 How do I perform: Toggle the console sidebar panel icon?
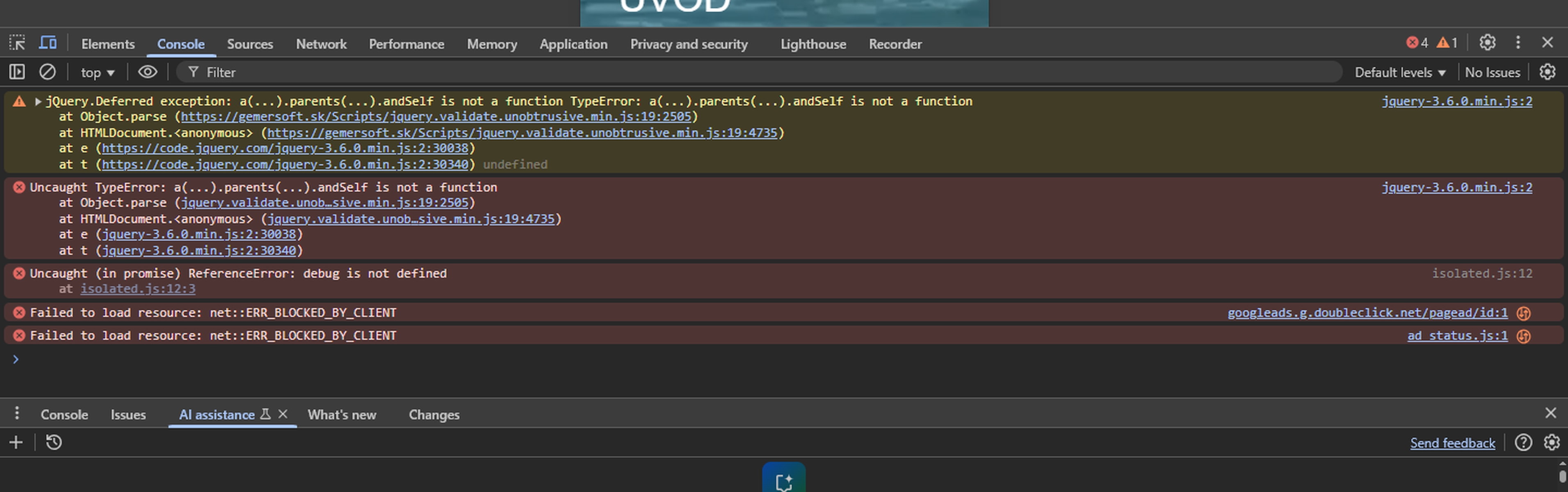tap(17, 73)
